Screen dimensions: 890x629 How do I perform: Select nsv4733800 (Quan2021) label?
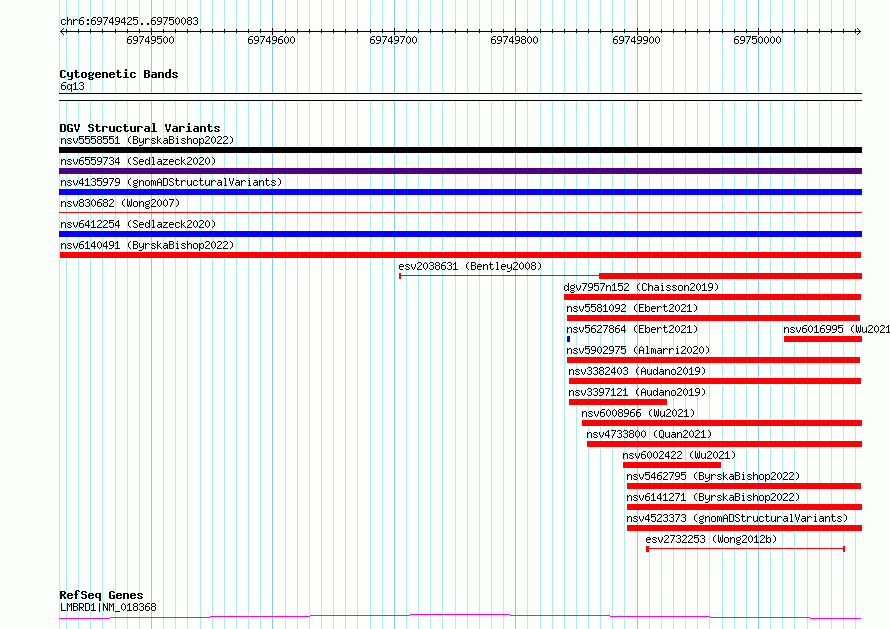click(x=649, y=434)
